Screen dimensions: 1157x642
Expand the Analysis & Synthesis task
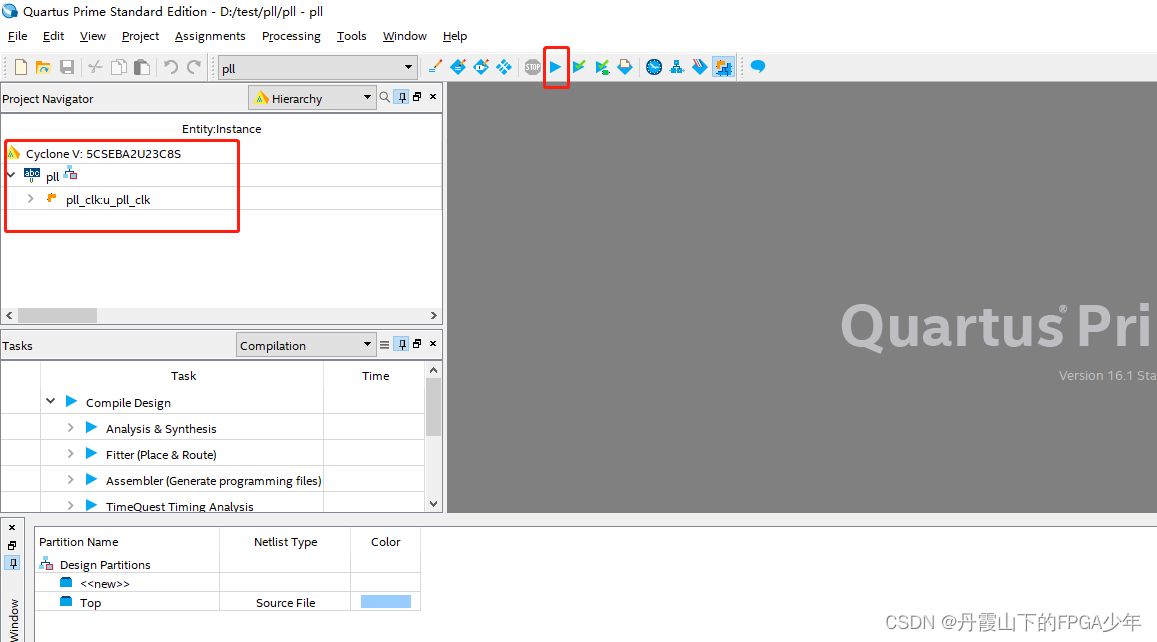pyautogui.click(x=70, y=427)
